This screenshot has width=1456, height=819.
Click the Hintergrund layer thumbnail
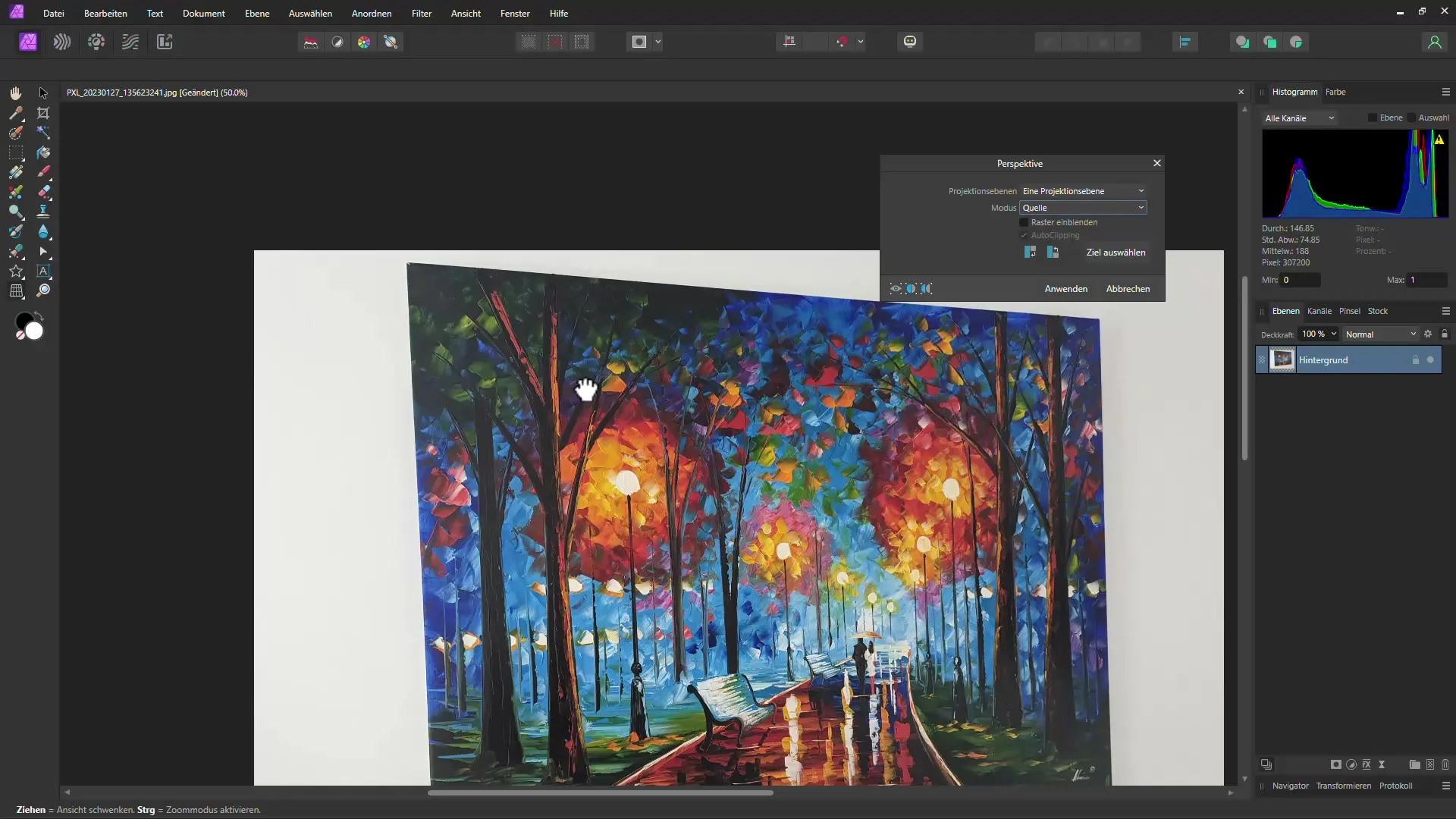tap(1283, 359)
